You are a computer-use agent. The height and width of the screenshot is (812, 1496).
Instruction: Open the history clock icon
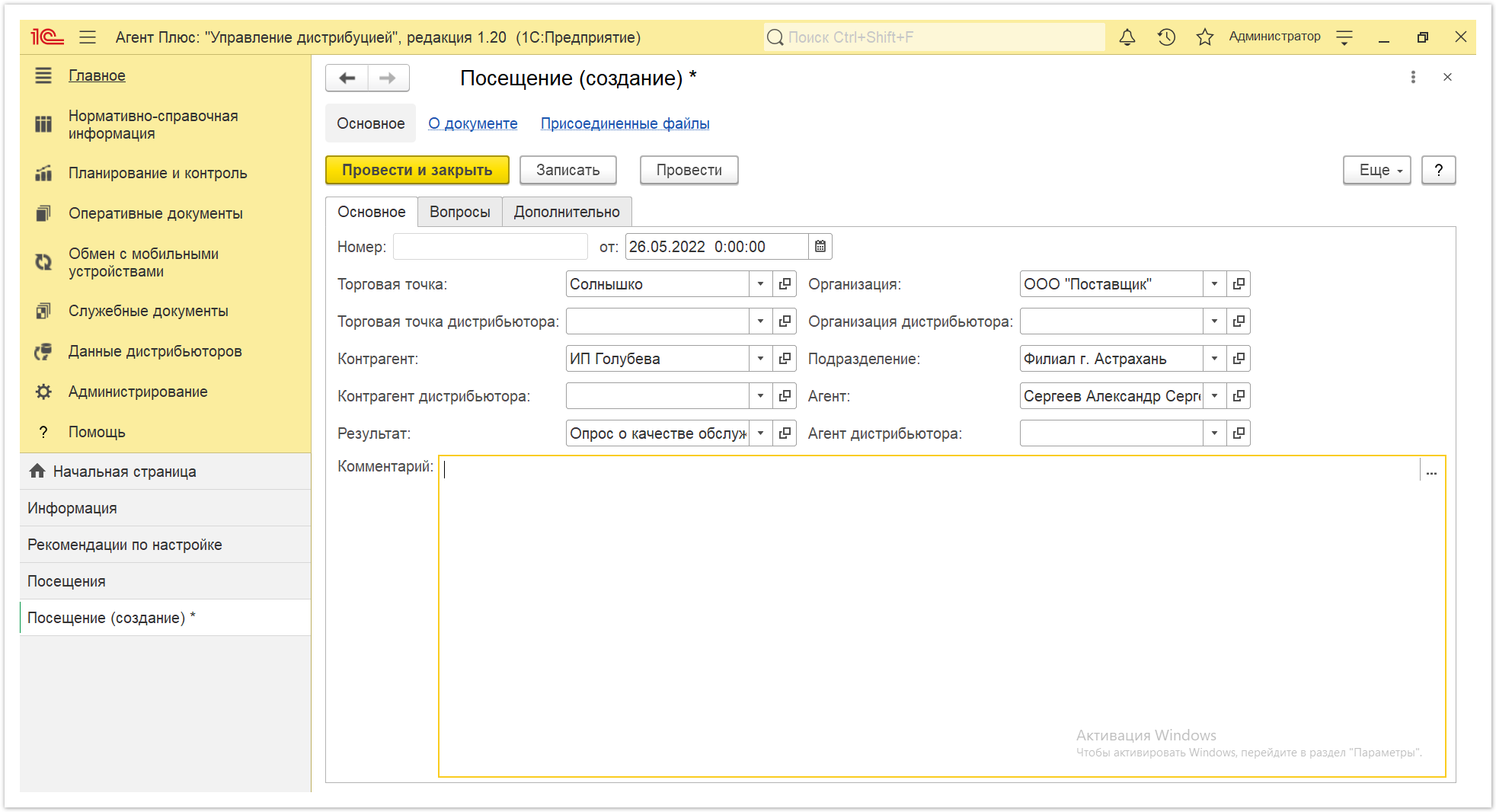pyautogui.click(x=1166, y=37)
